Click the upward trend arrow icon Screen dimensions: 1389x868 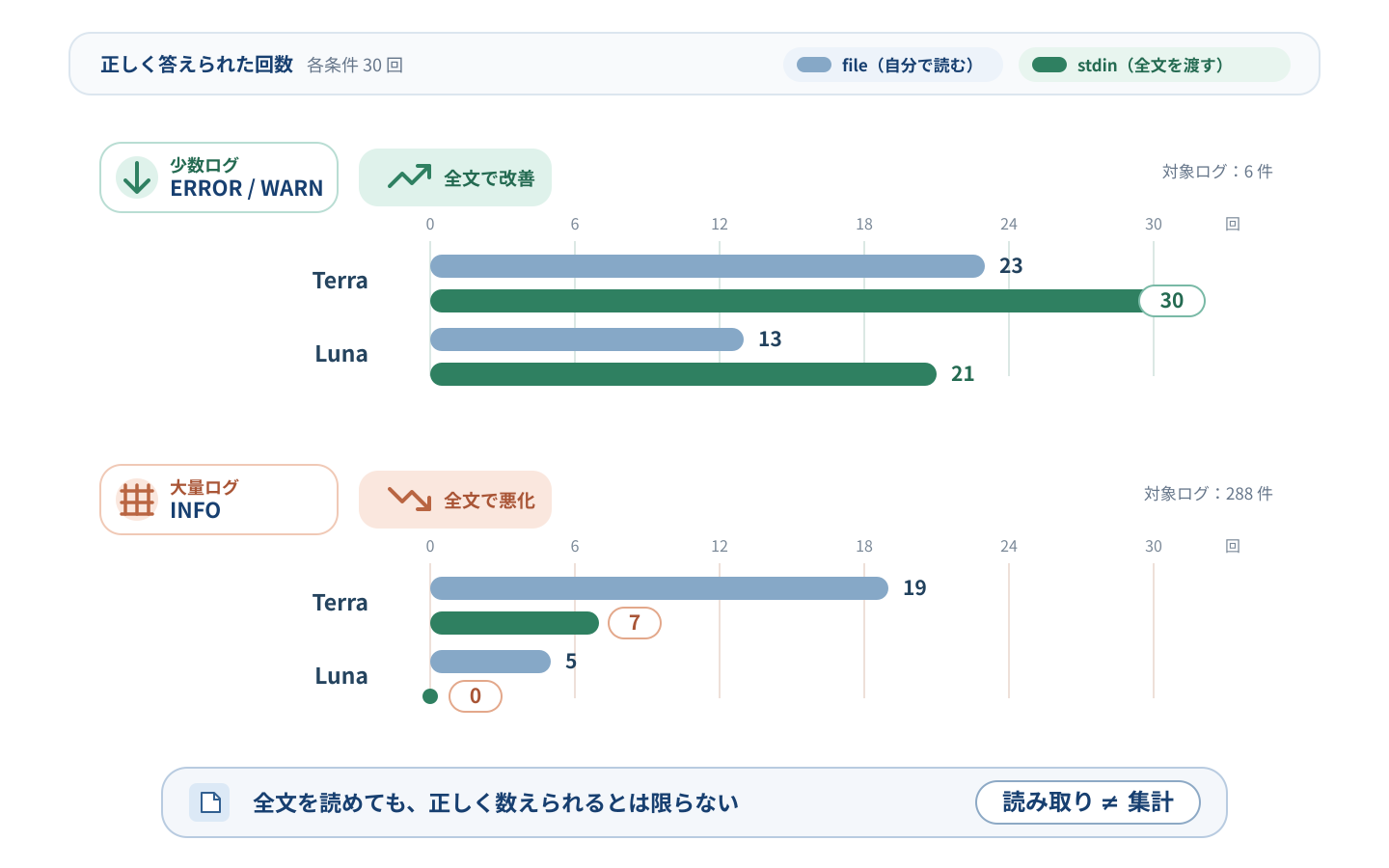click(x=409, y=176)
